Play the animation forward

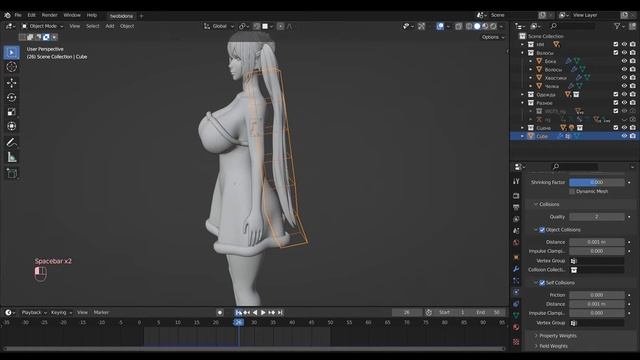pyautogui.click(x=263, y=313)
